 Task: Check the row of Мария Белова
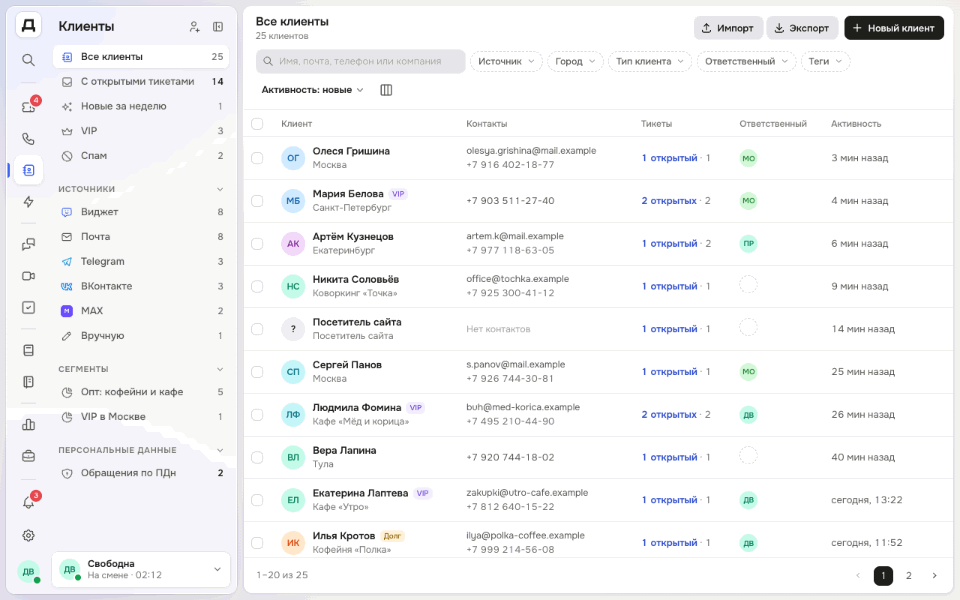click(x=257, y=201)
